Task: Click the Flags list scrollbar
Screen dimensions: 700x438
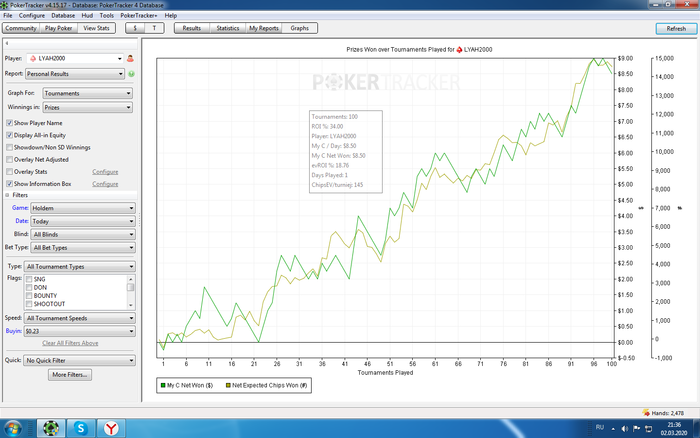Action: 130,292
